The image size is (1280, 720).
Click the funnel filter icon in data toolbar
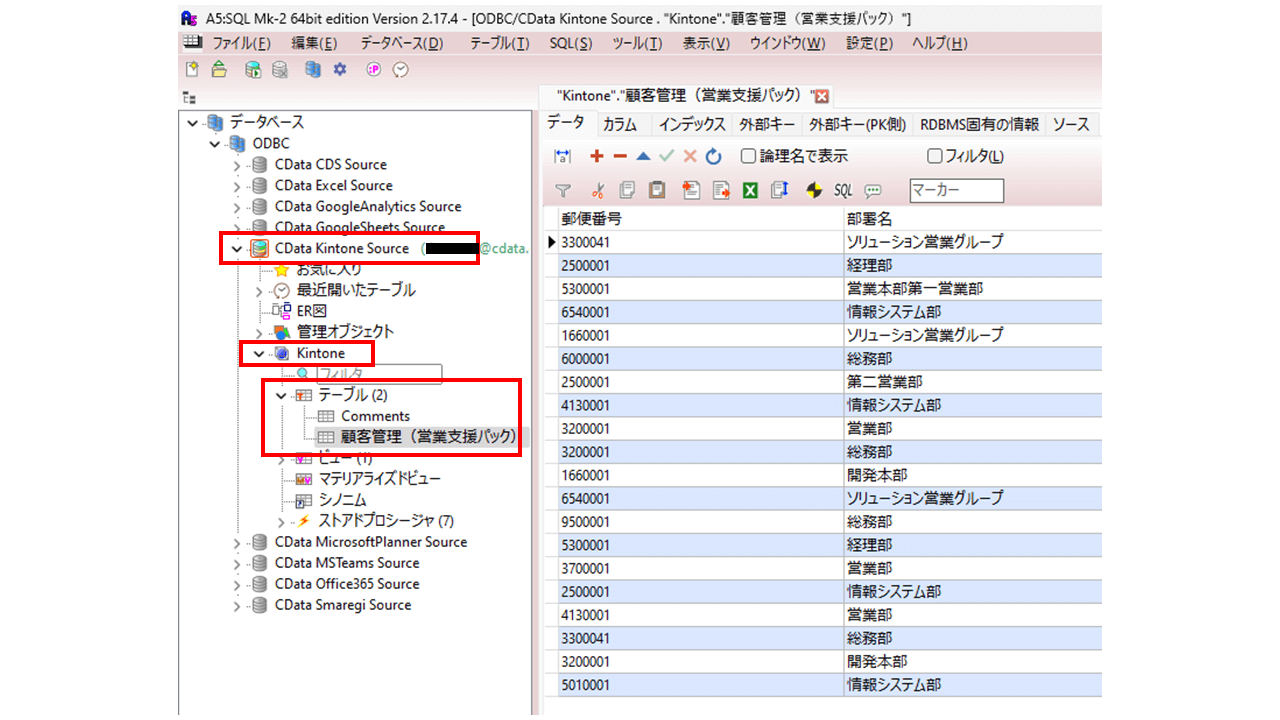[563, 190]
